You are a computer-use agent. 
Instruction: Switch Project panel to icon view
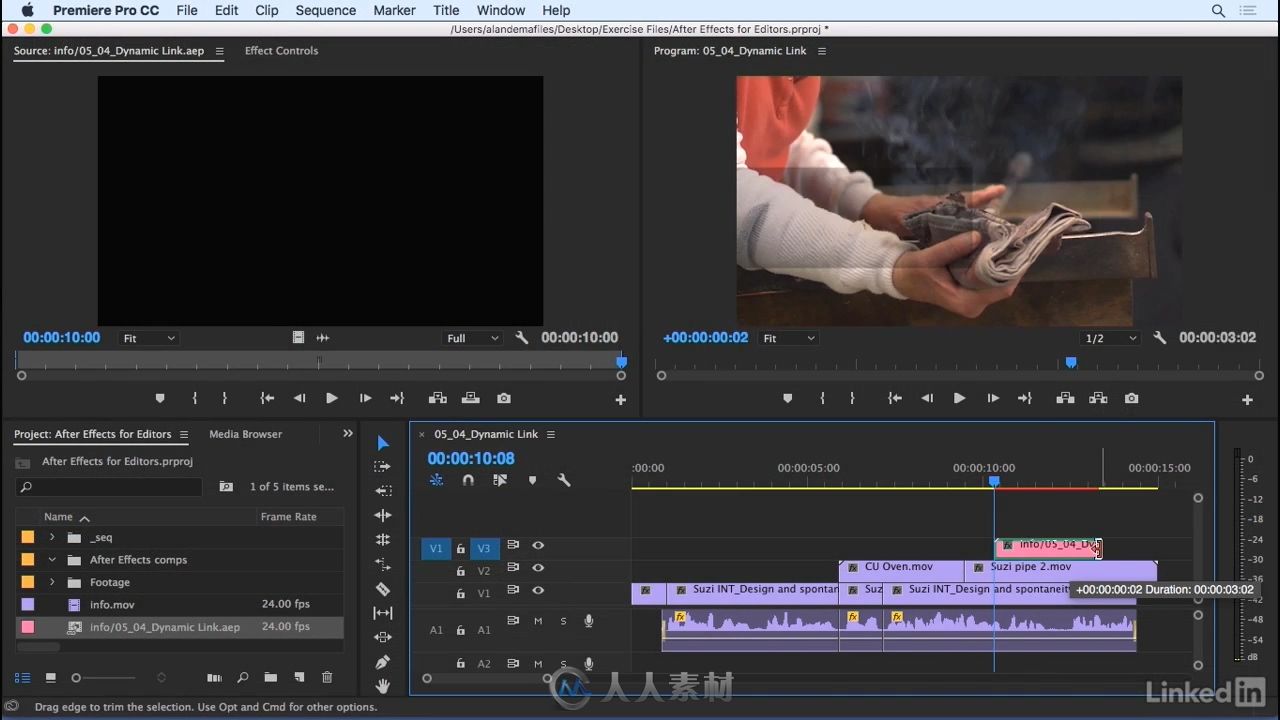pos(50,677)
